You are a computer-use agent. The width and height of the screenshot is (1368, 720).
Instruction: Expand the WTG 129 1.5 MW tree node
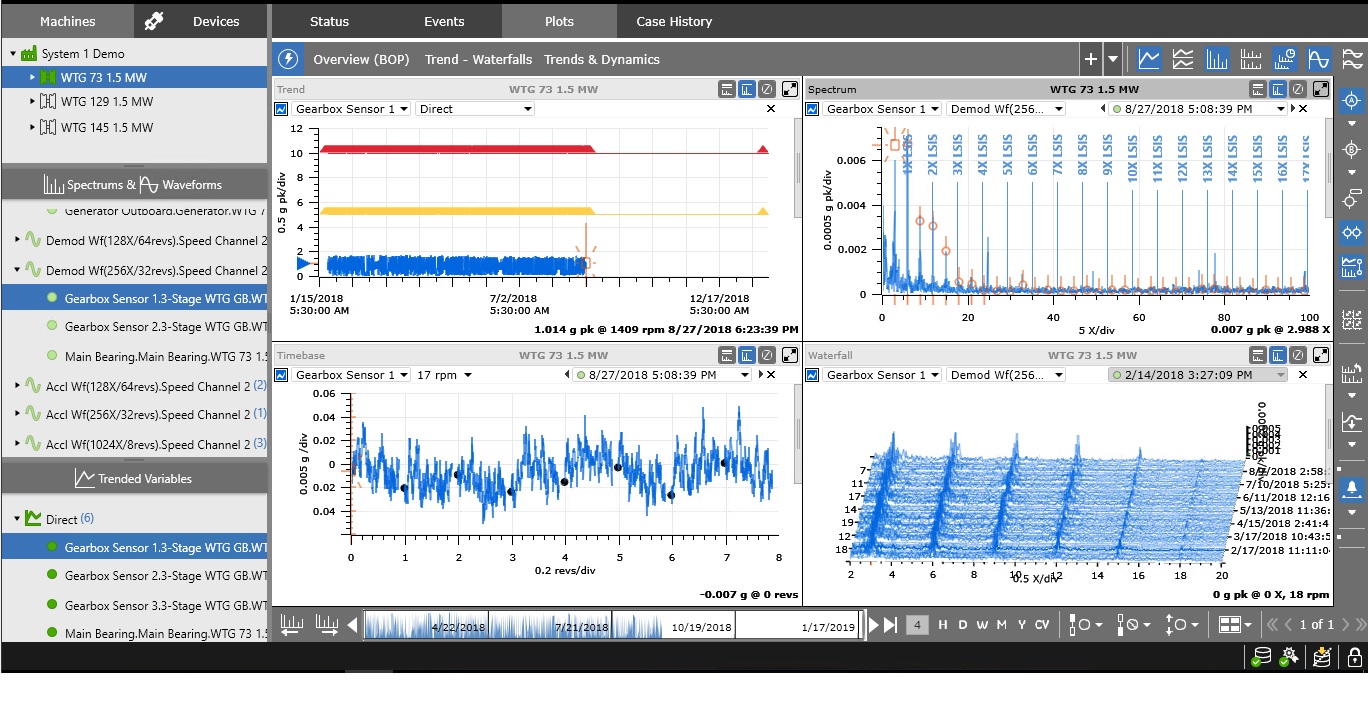coord(32,102)
